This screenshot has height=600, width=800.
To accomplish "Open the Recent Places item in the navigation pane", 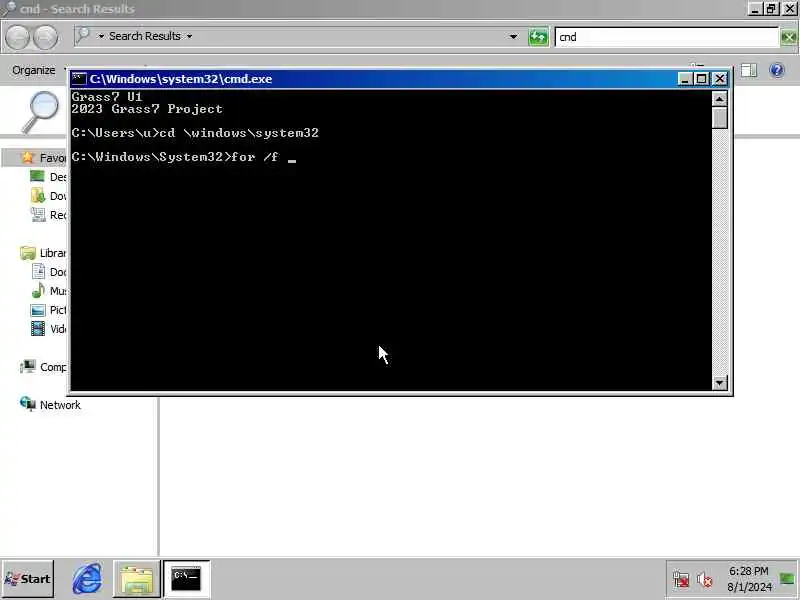I will (48, 215).
